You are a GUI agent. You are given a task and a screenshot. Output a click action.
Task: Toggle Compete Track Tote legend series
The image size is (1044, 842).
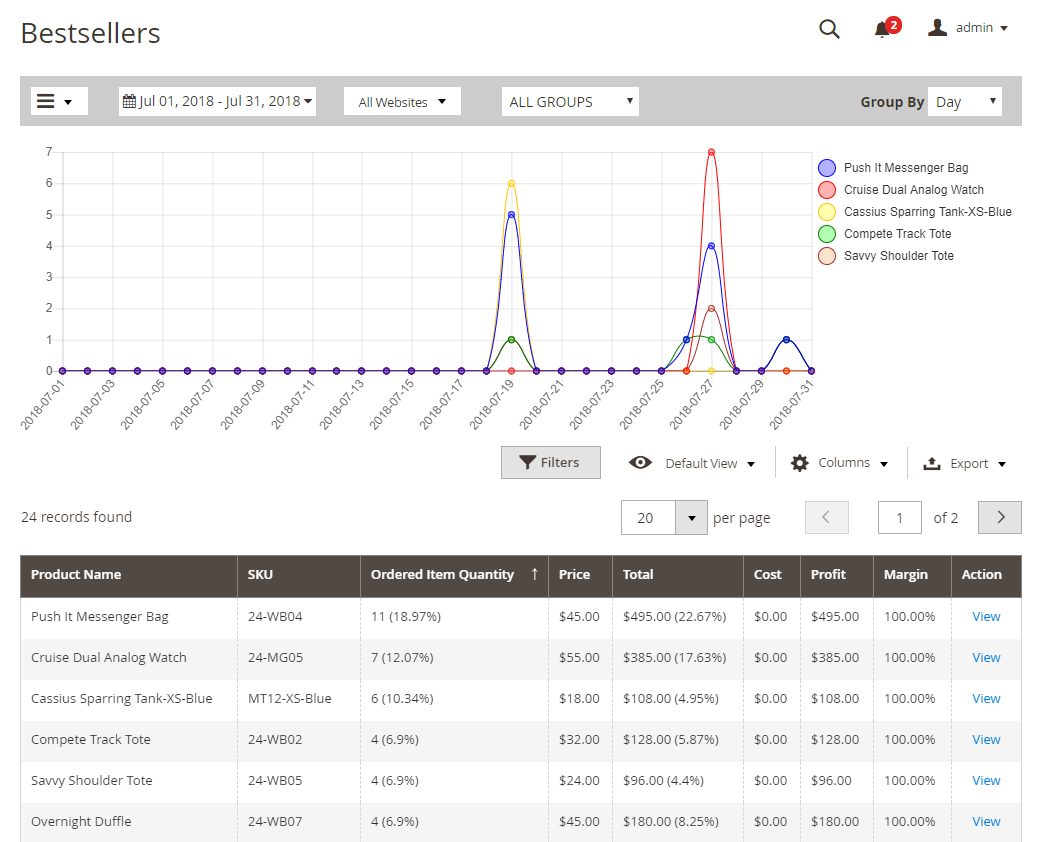897,234
